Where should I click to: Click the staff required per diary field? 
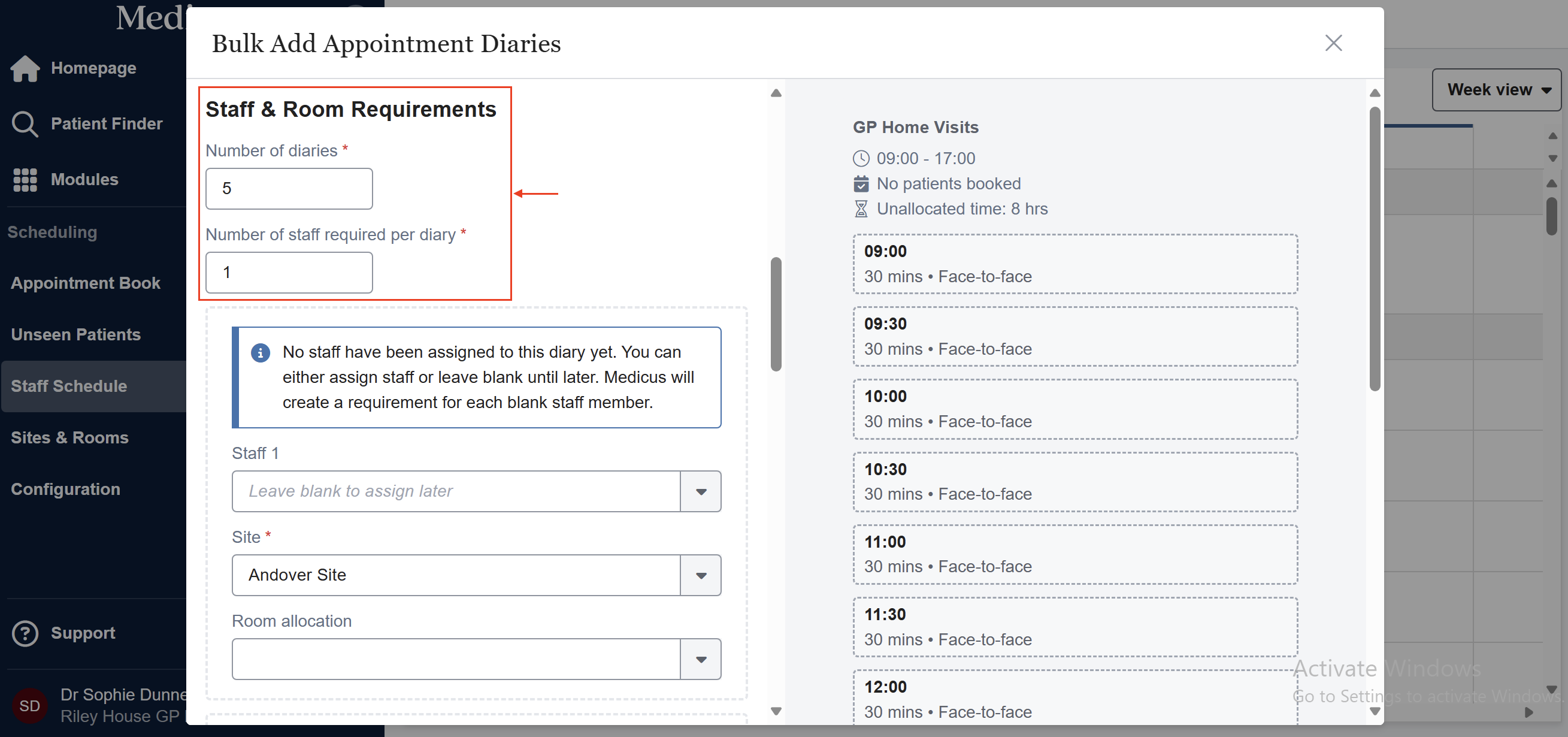(289, 272)
